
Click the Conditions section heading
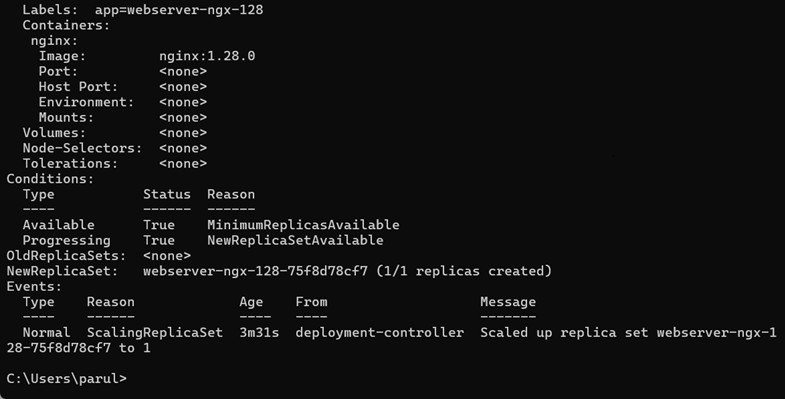50,179
